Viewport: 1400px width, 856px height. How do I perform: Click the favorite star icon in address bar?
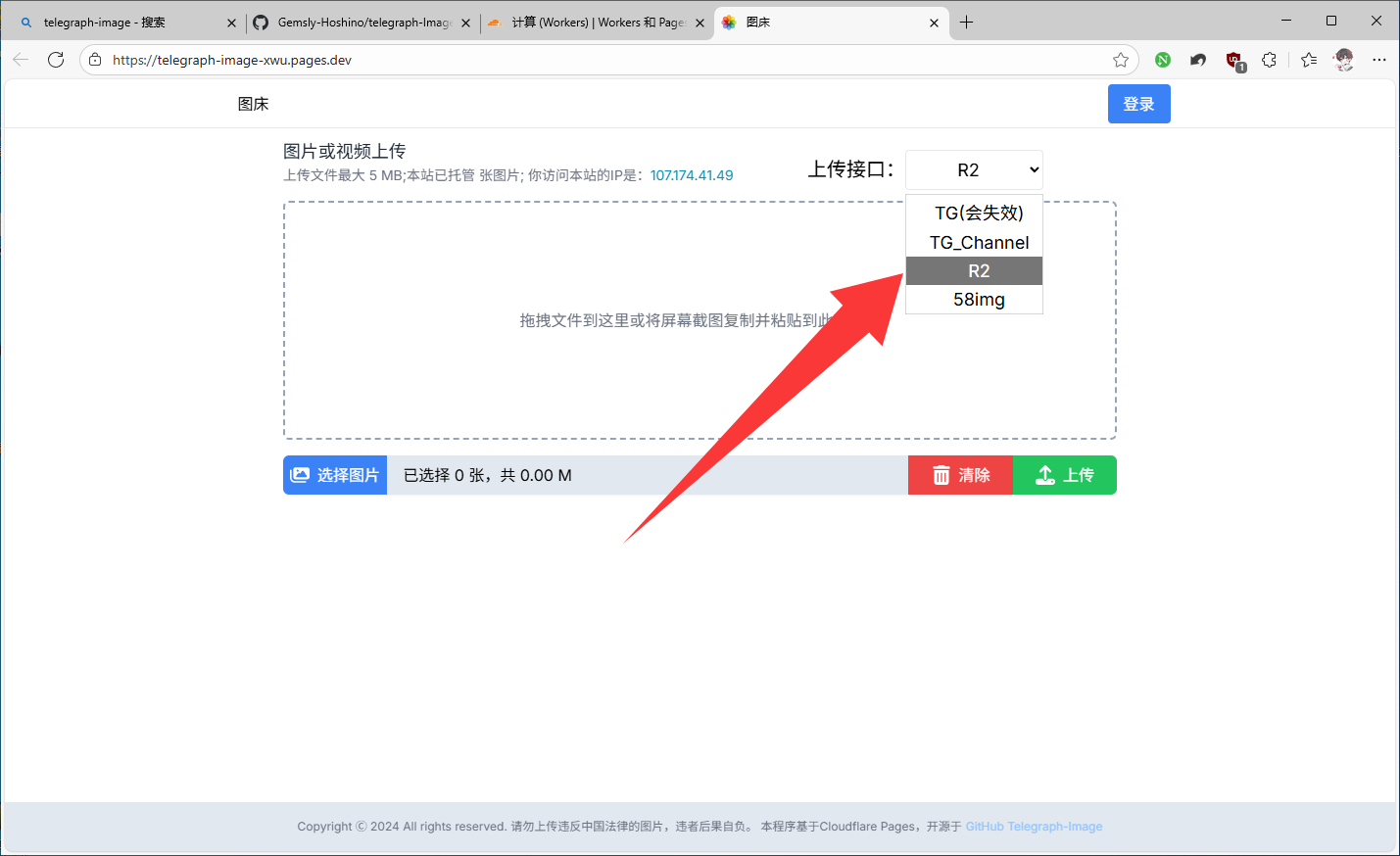[1121, 60]
